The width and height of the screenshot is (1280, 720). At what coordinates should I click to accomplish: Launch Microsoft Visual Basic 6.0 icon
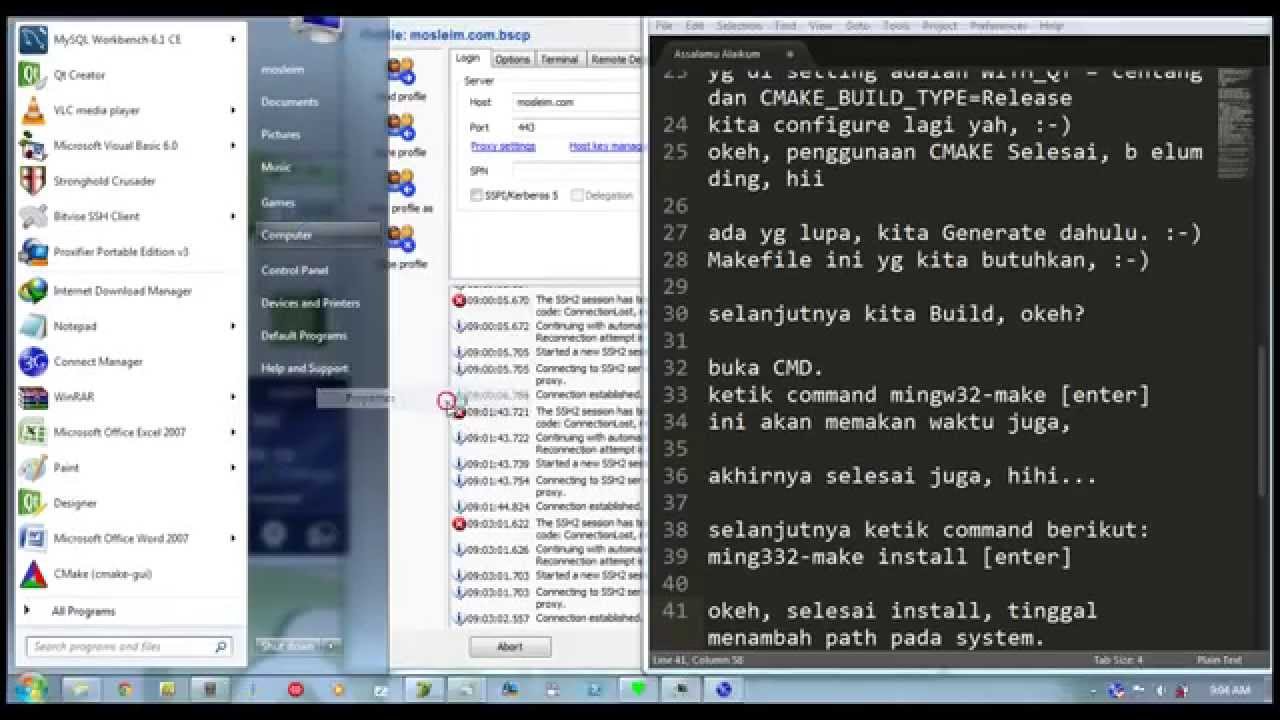click(33, 146)
